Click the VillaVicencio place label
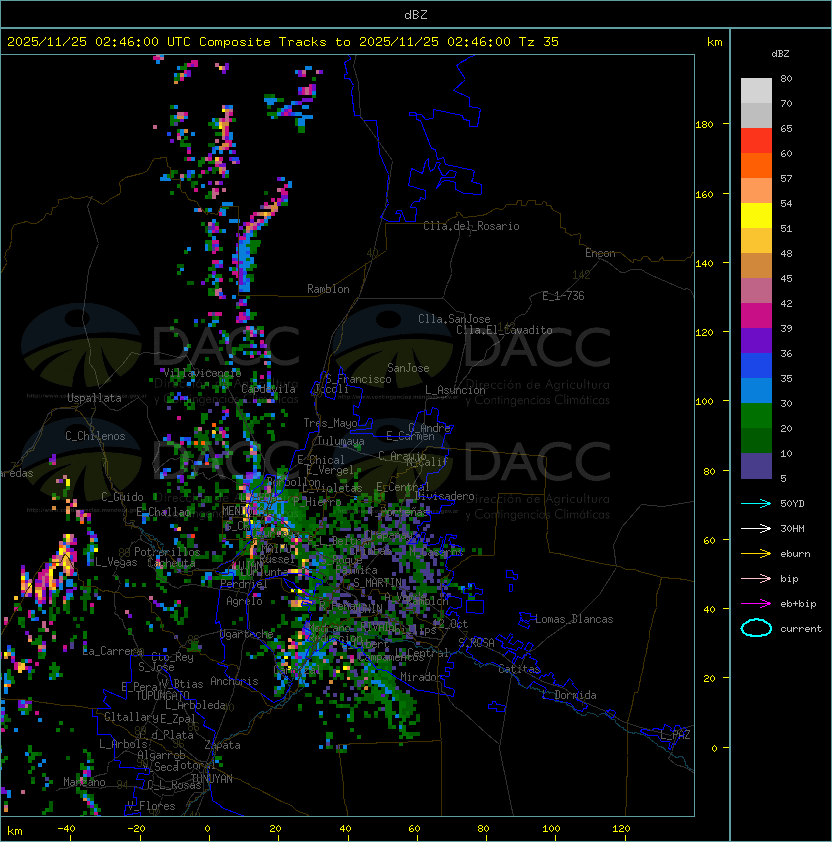This screenshot has height=842, width=832. 202,373
